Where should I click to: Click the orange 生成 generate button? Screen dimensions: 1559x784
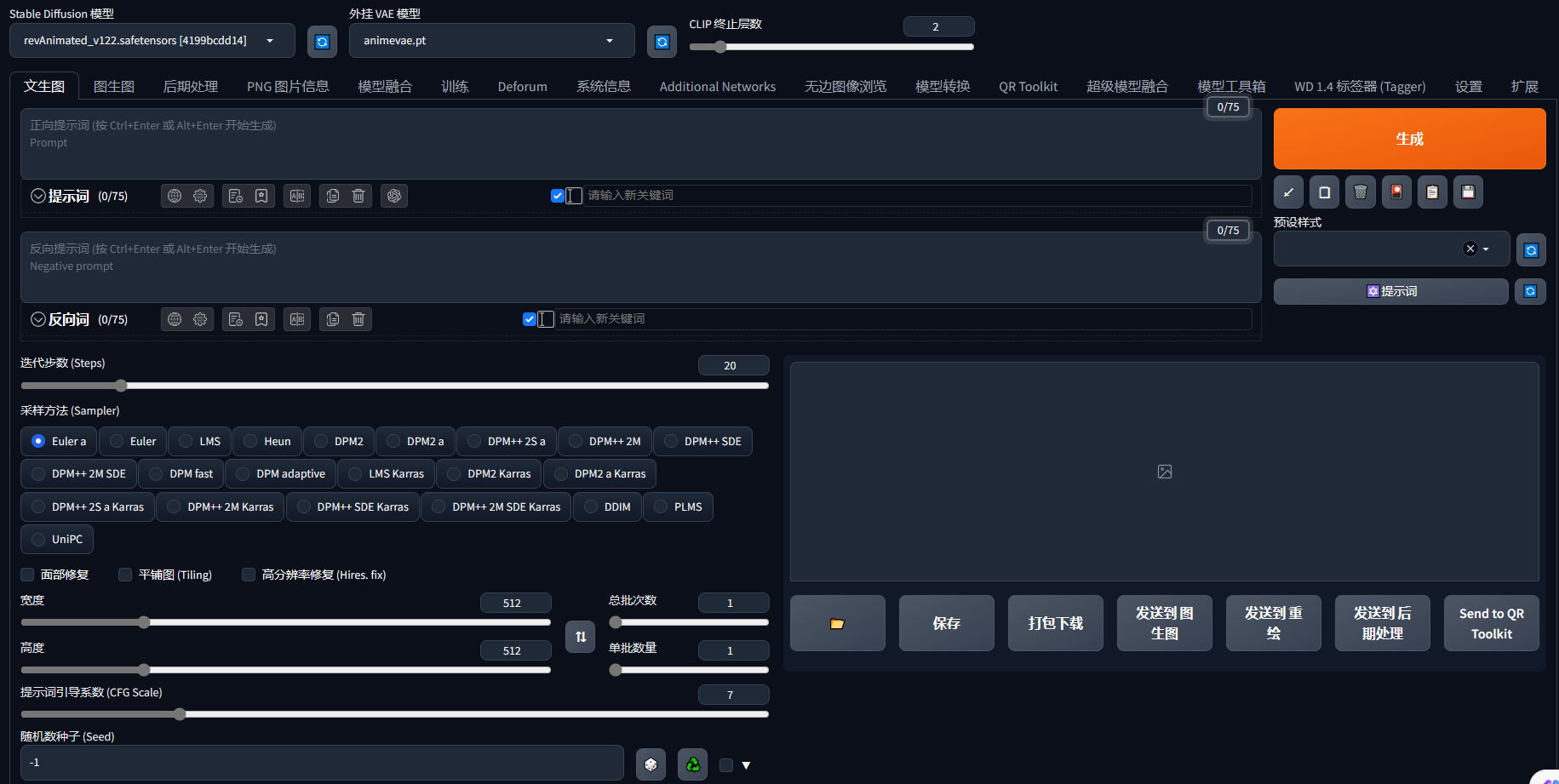click(x=1410, y=139)
